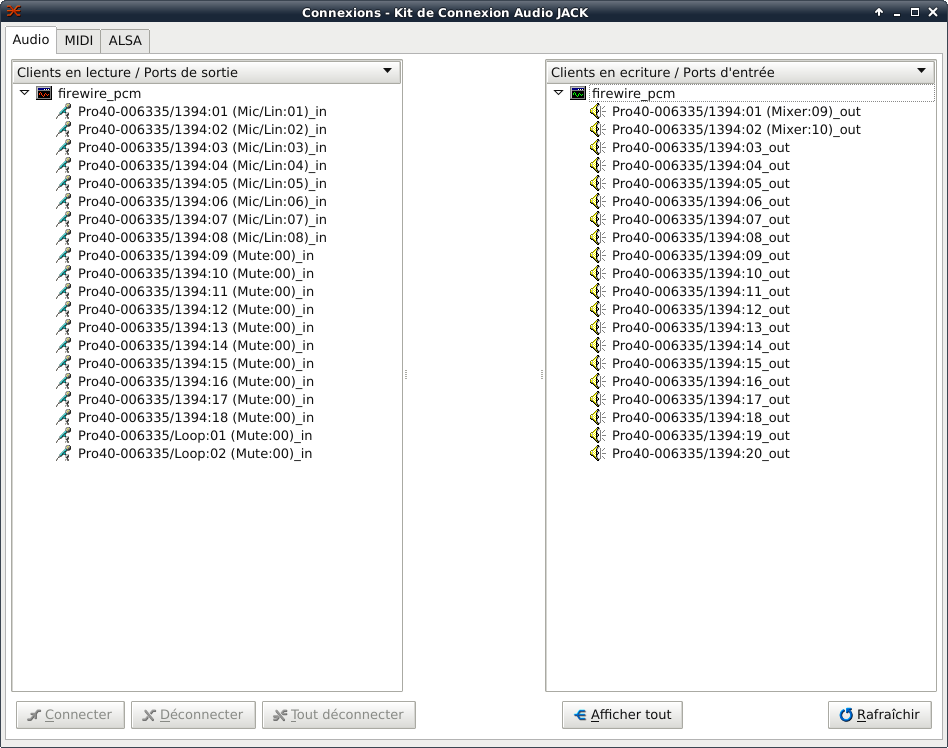
Task: Click the firewire_pcm client icon in output ports list
Action: click(x=44, y=94)
